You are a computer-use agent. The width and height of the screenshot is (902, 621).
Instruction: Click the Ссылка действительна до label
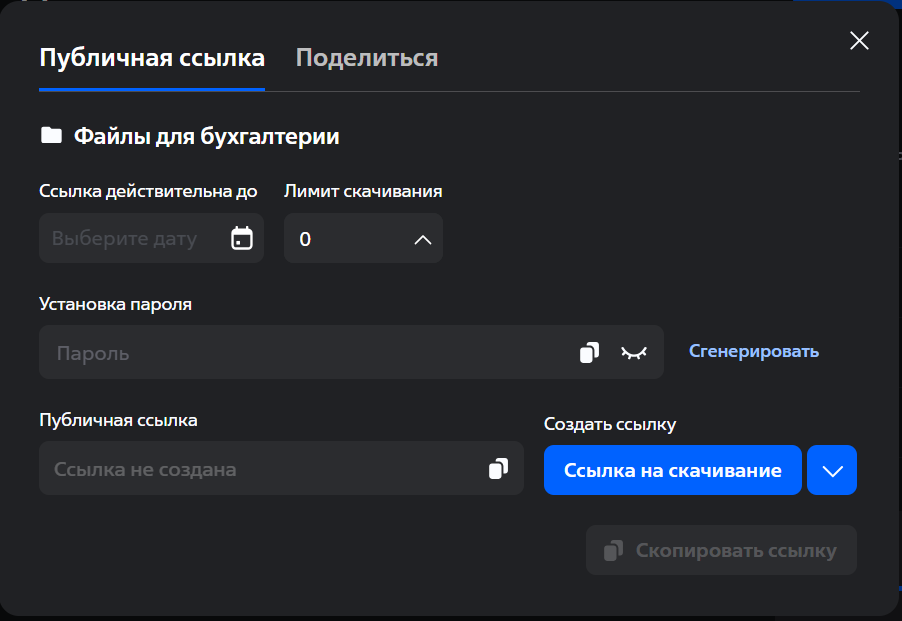pos(148,191)
